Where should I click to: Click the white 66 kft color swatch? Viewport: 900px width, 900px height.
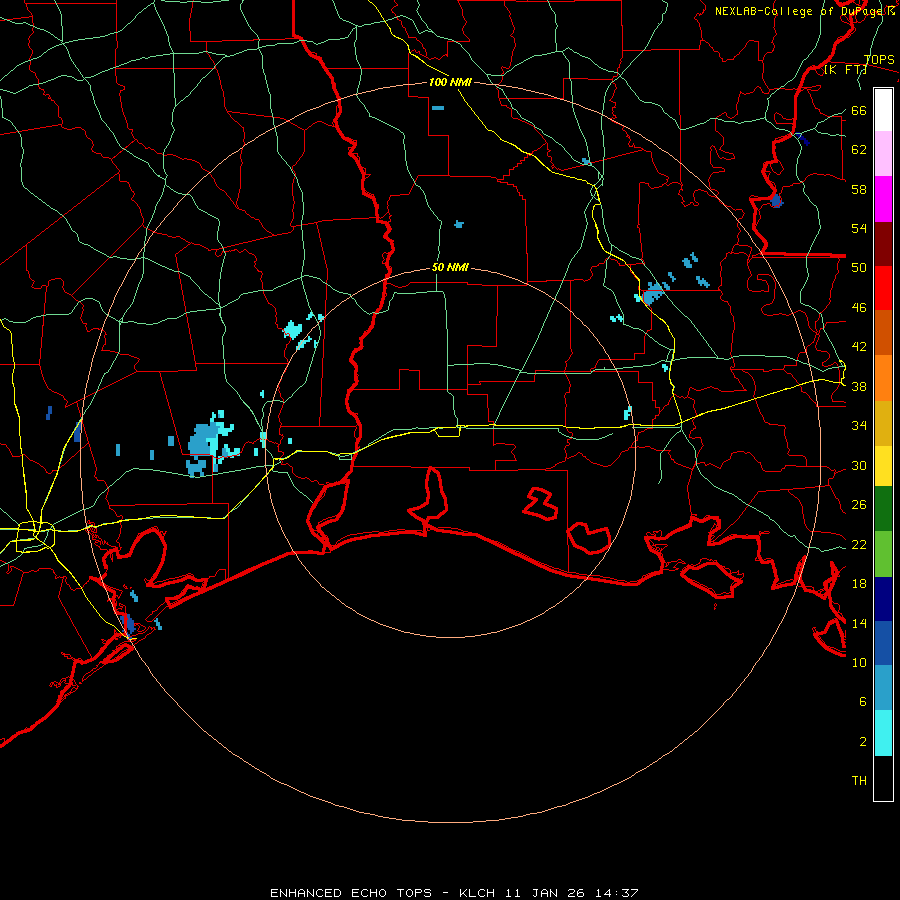(883, 110)
